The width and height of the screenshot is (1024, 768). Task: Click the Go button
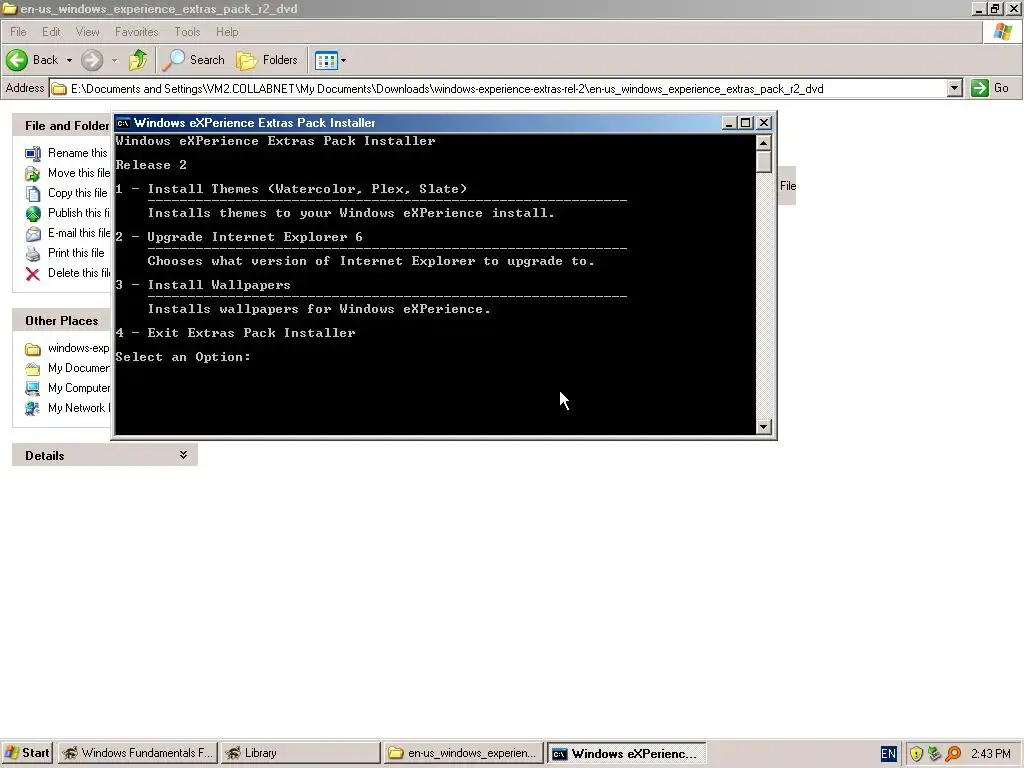tap(990, 88)
